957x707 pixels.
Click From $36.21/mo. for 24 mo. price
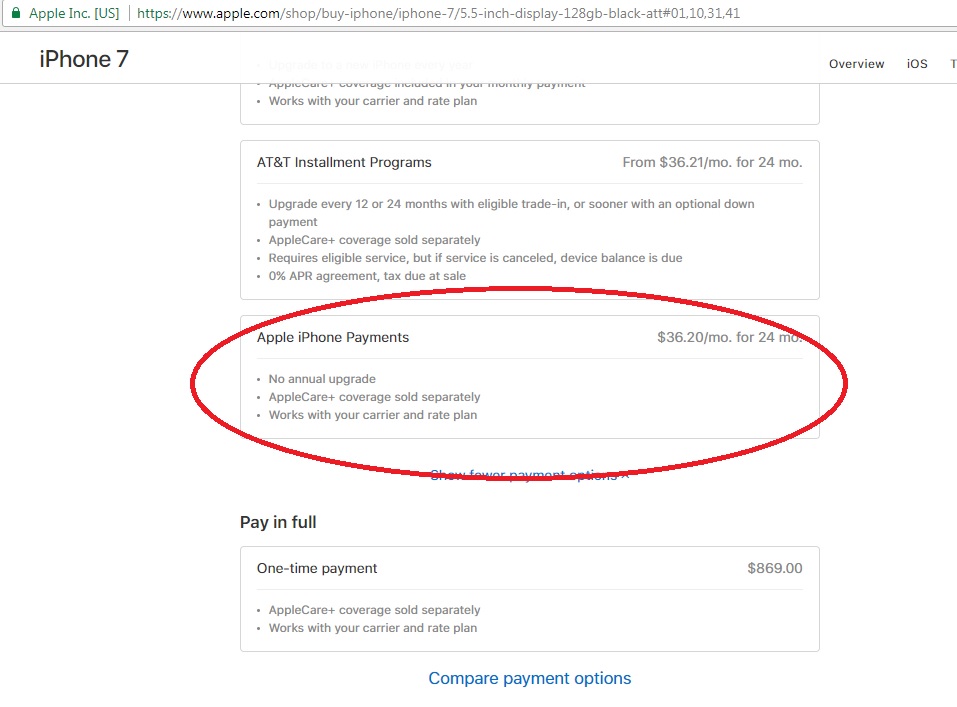pos(712,162)
